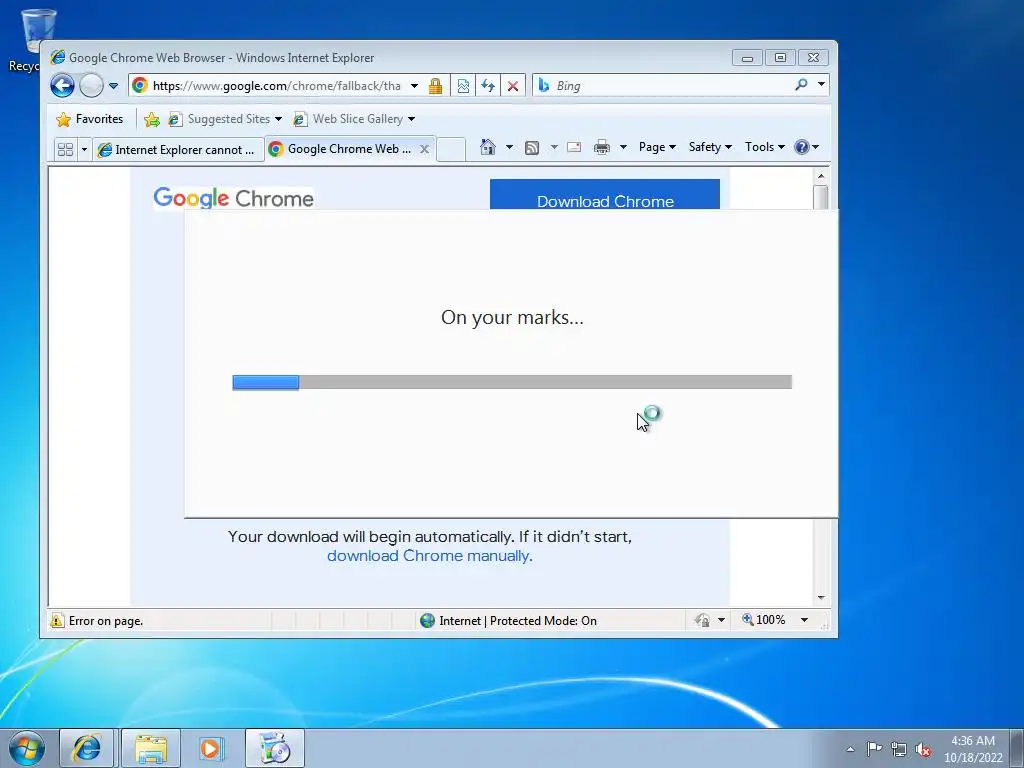
Task: Open Web Slice Gallery link
Action: click(353, 119)
